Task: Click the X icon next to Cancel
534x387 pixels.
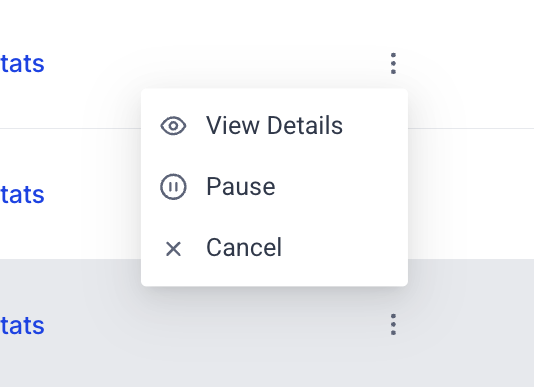Action: 173,248
